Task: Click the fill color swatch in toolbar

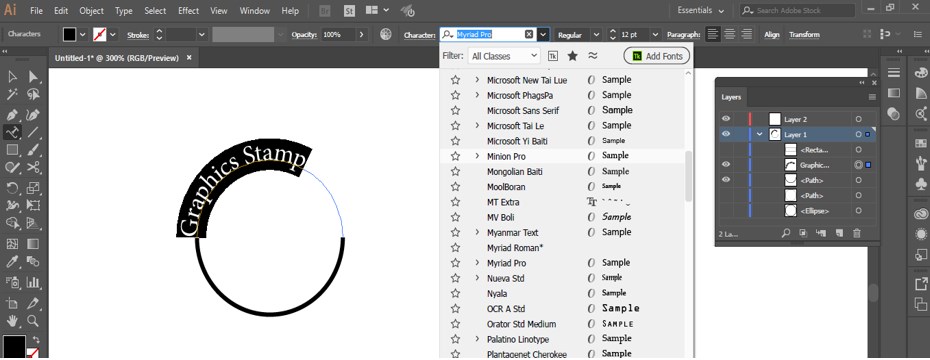Action: 14,346
